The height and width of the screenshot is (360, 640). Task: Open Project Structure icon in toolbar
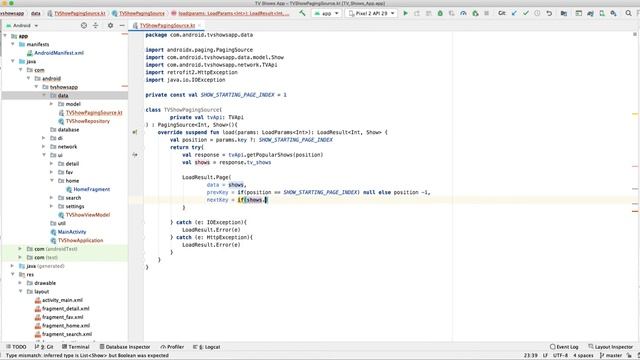pos(564,13)
